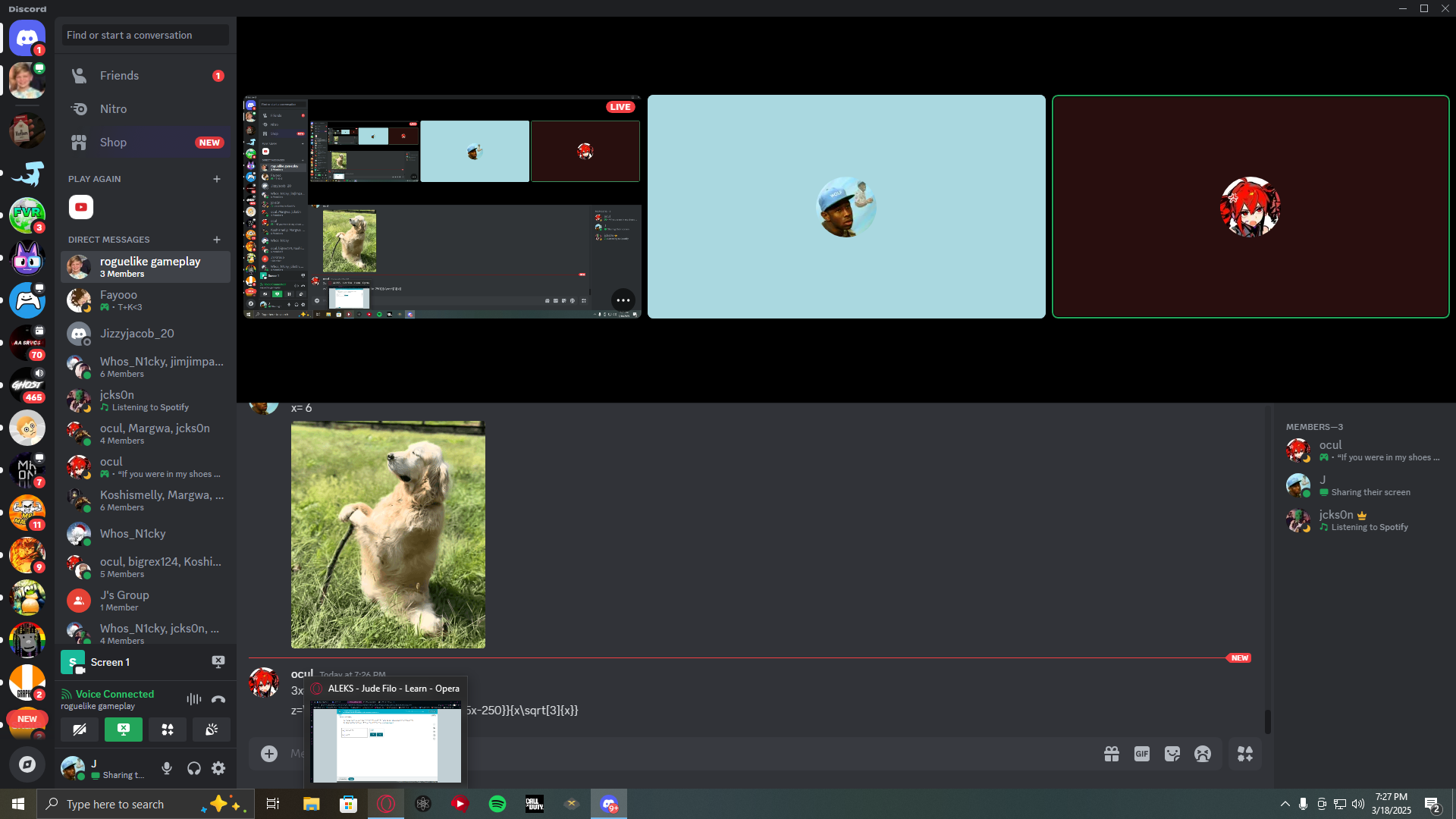The height and width of the screenshot is (819, 1456).
Task: Focus the light-blue avatar video tile
Action: [x=846, y=206]
